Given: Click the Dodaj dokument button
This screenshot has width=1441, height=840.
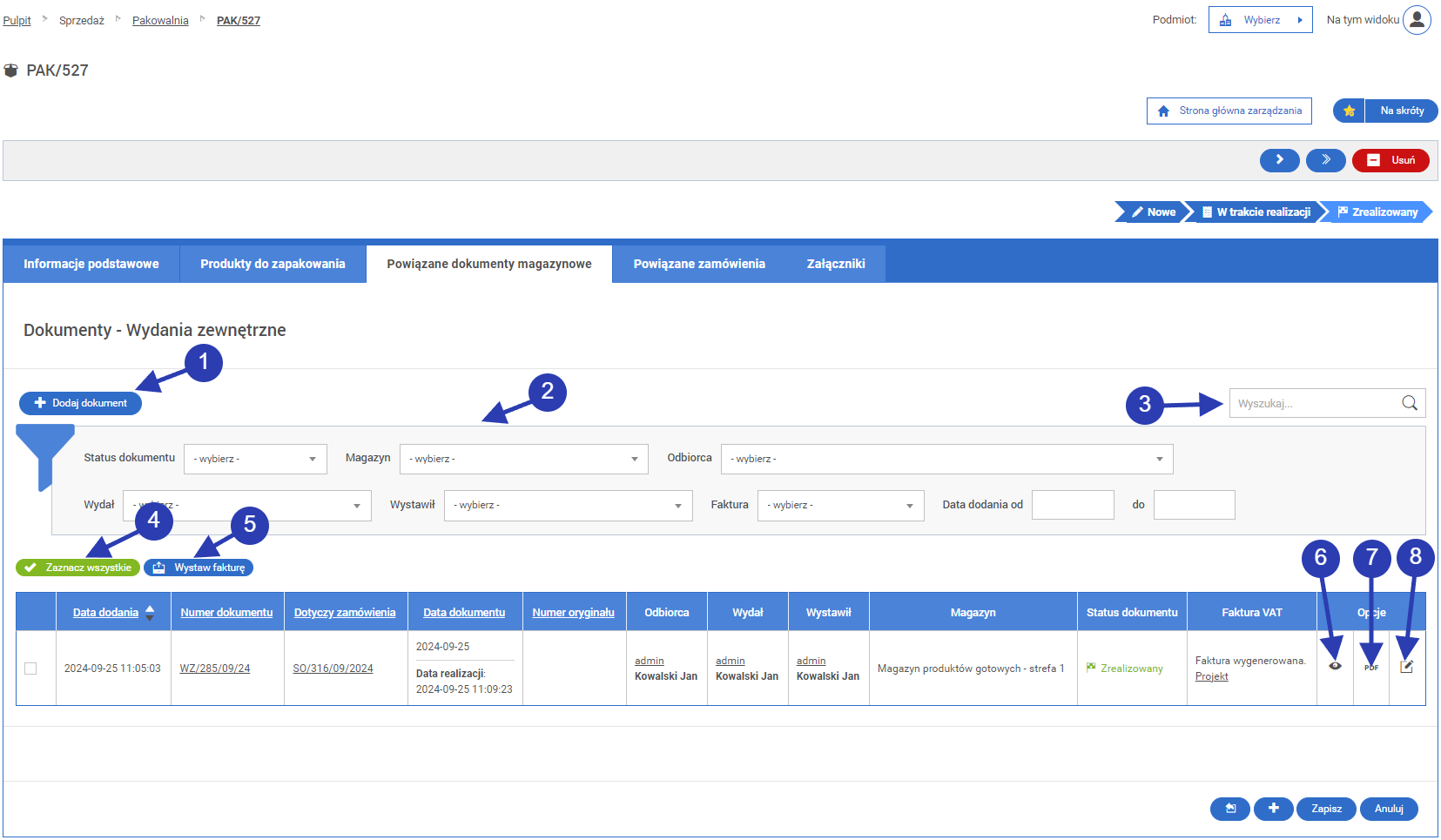Looking at the screenshot, I should click(80, 403).
